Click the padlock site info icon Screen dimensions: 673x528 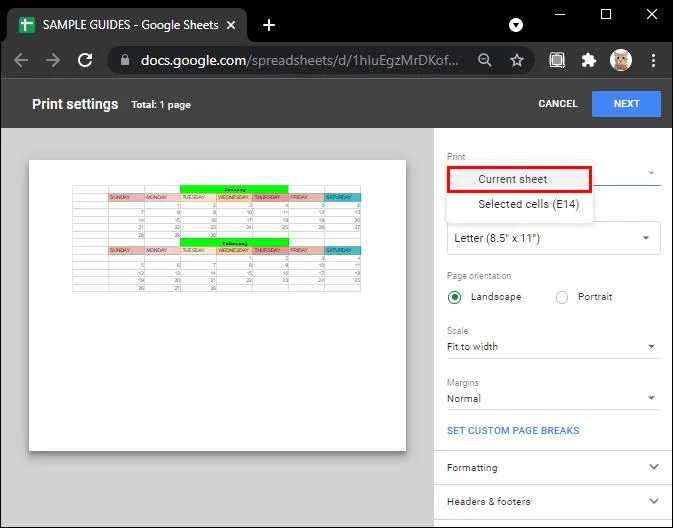pyautogui.click(x=125, y=60)
